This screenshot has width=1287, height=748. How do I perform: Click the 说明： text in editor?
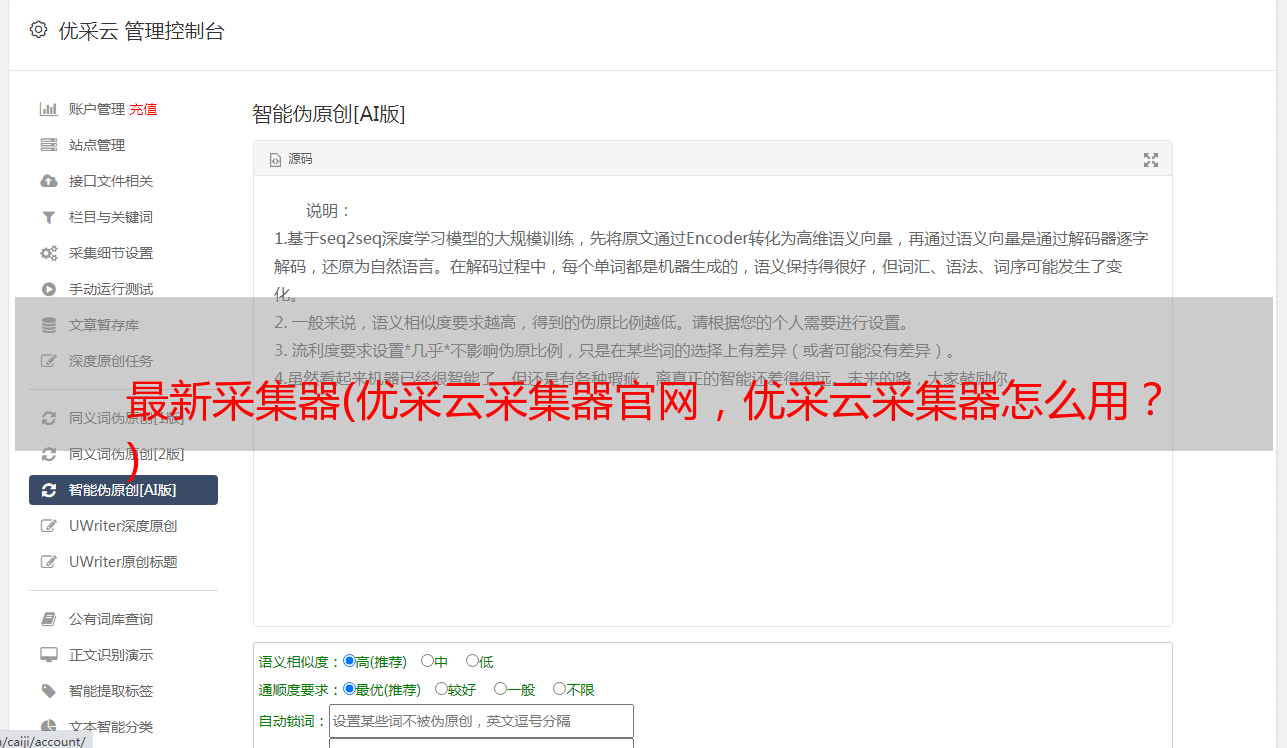pyautogui.click(x=329, y=211)
